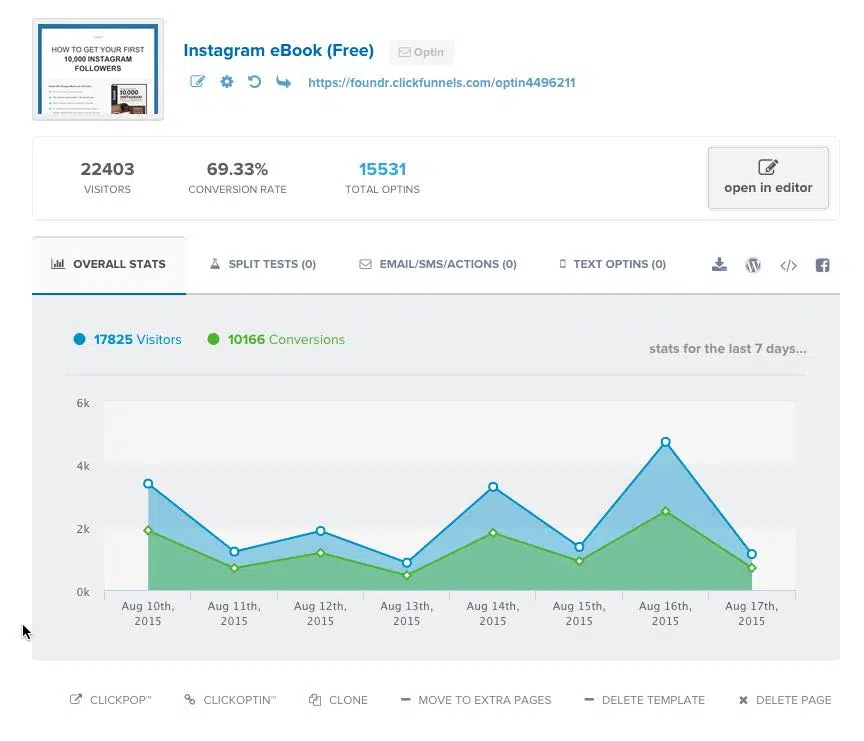Image resolution: width=864 pixels, height=741 pixels.
Task: Click the Aug 12th, 2015 axis label
Action: click(320, 613)
